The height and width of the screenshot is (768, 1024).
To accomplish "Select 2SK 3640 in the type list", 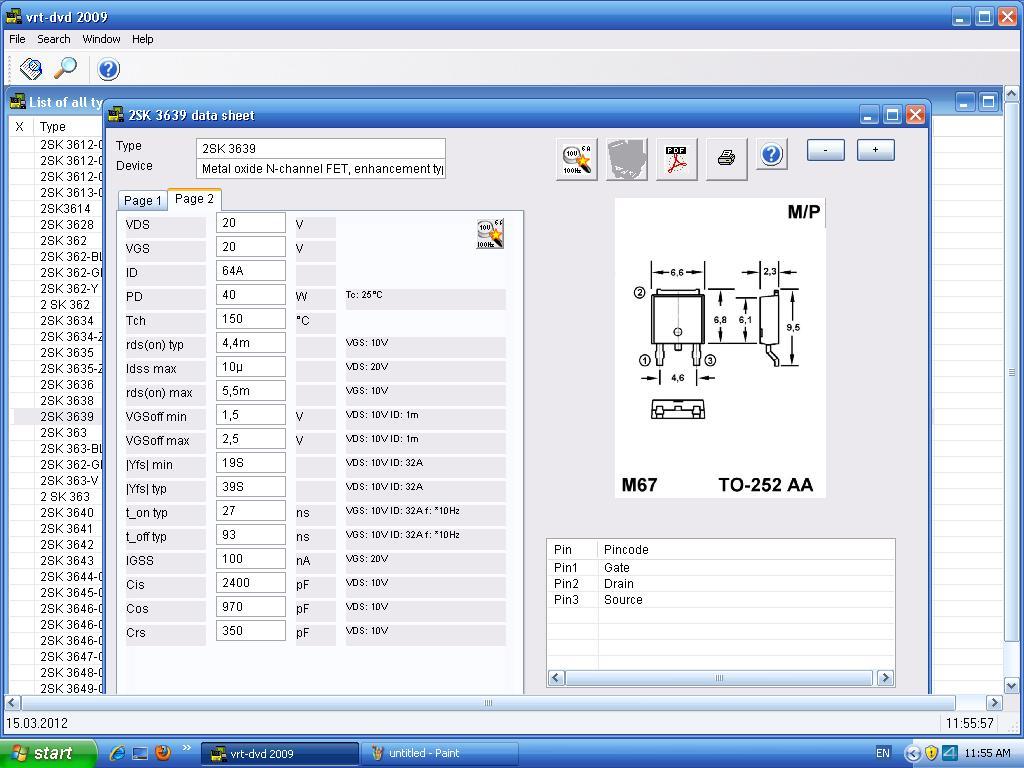I will point(66,513).
